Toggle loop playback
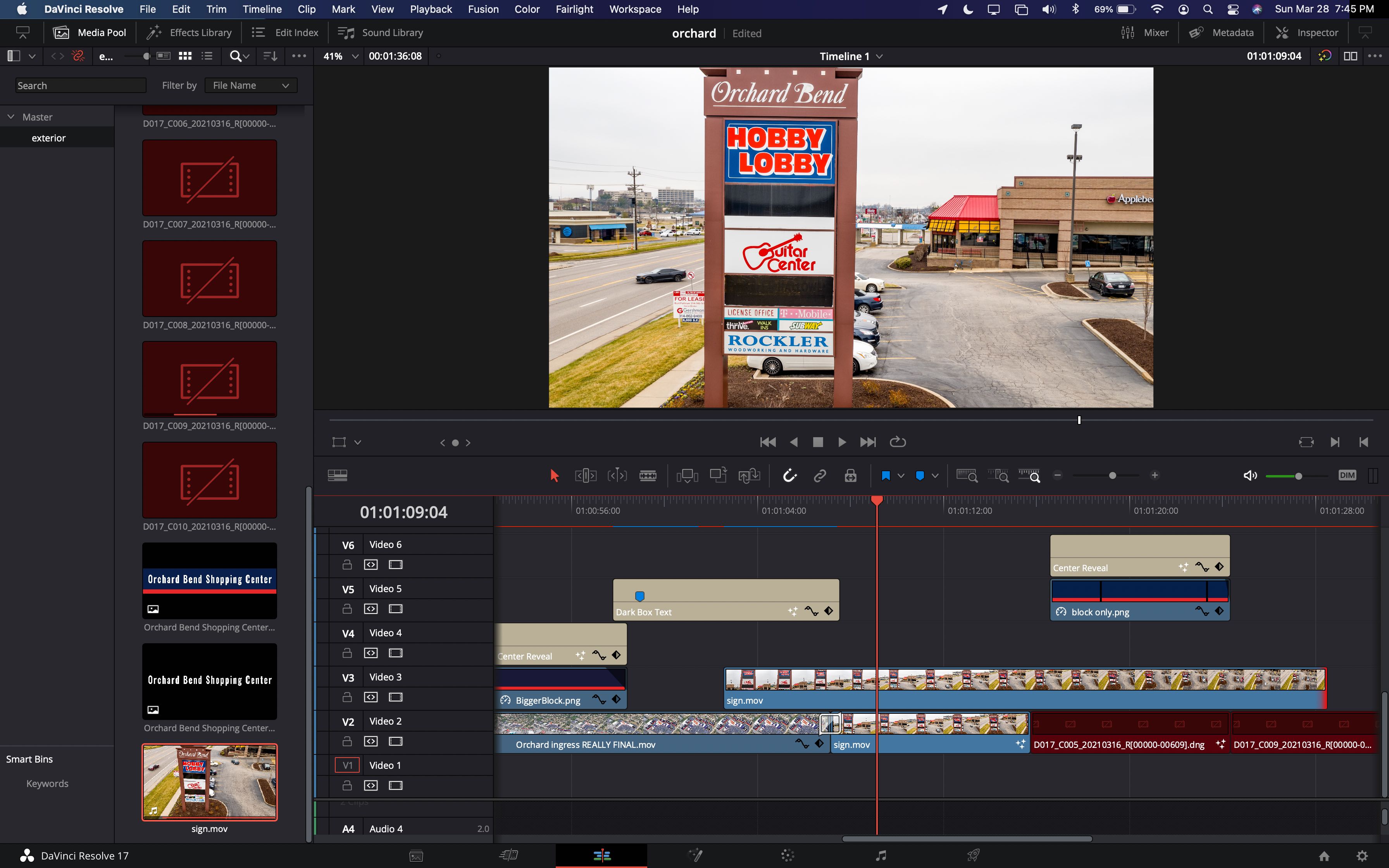 pos(898,442)
